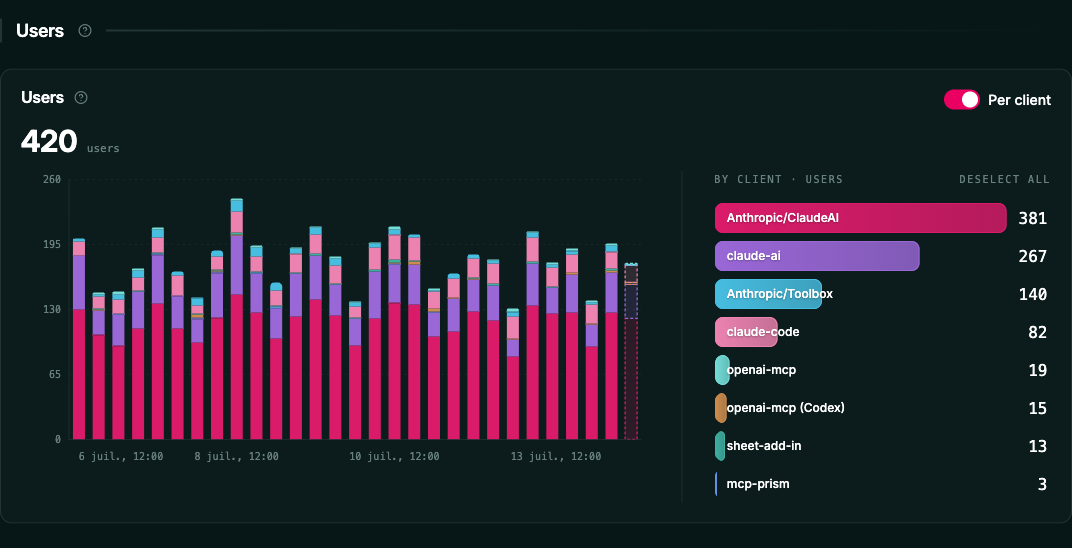
Task: Toggle claude-ai client bar
Action: coord(817,256)
